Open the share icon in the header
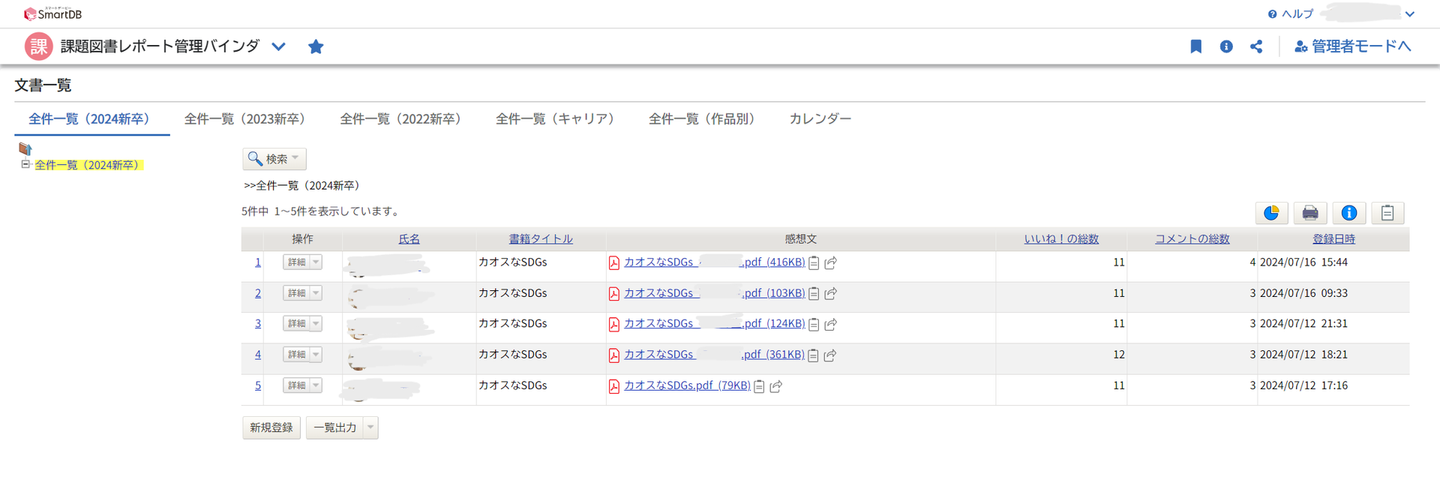1440x483 pixels. (x=1256, y=46)
